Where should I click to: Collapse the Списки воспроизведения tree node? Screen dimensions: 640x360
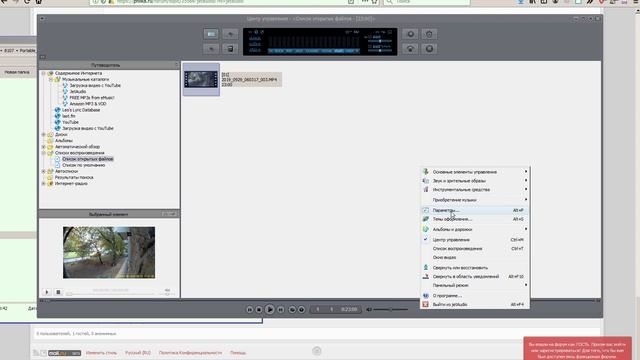coord(44,153)
